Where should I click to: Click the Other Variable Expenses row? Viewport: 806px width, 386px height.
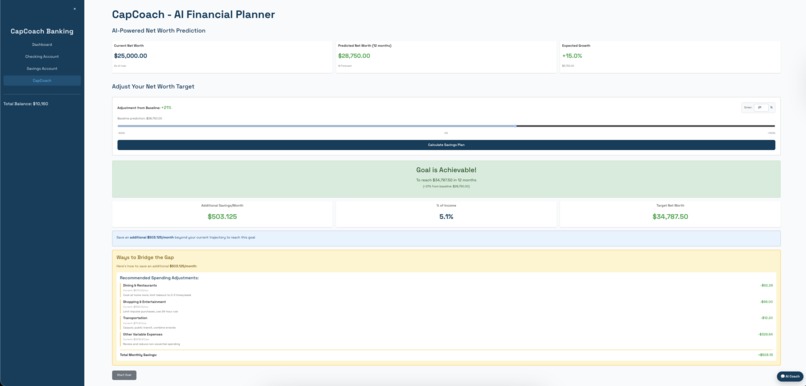(x=446, y=339)
